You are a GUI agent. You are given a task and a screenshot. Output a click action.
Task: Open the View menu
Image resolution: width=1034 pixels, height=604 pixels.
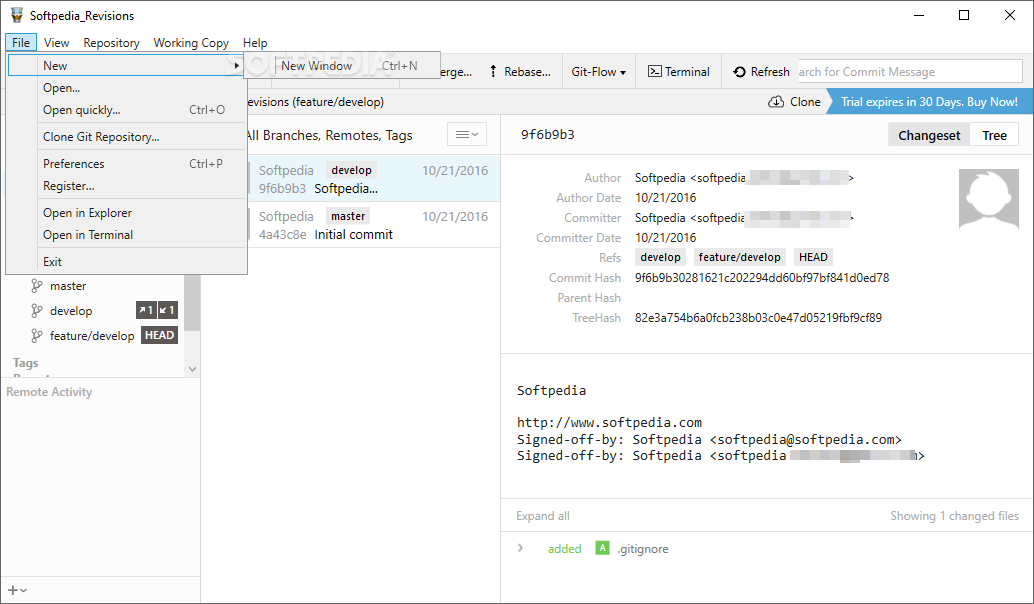(56, 43)
